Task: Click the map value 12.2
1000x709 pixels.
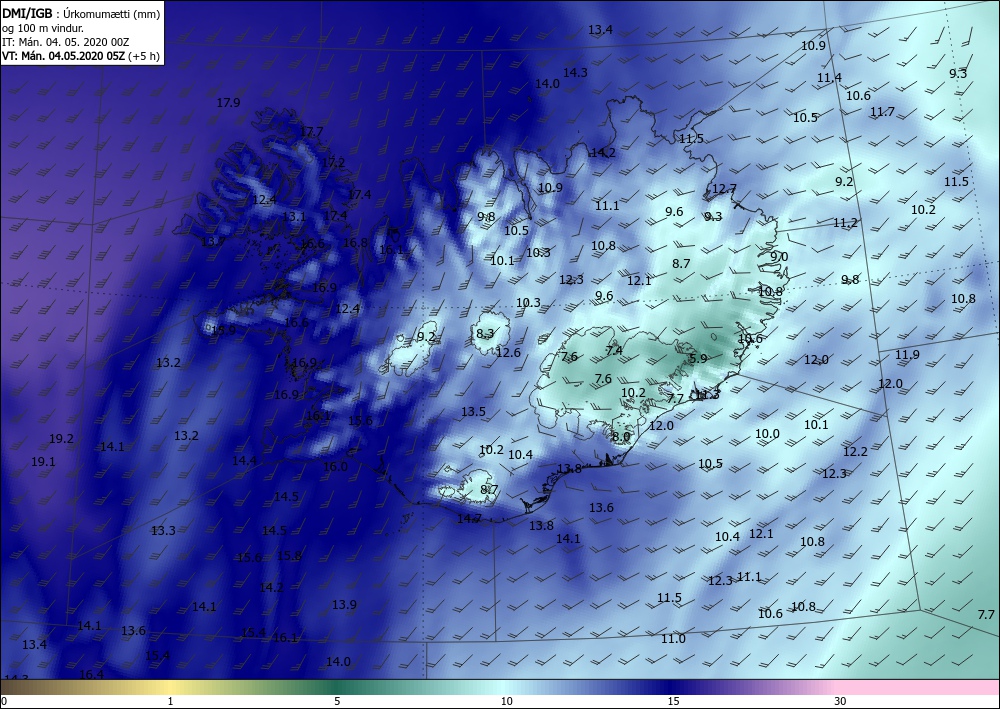Action: pyautogui.click(x=856, y=451)
